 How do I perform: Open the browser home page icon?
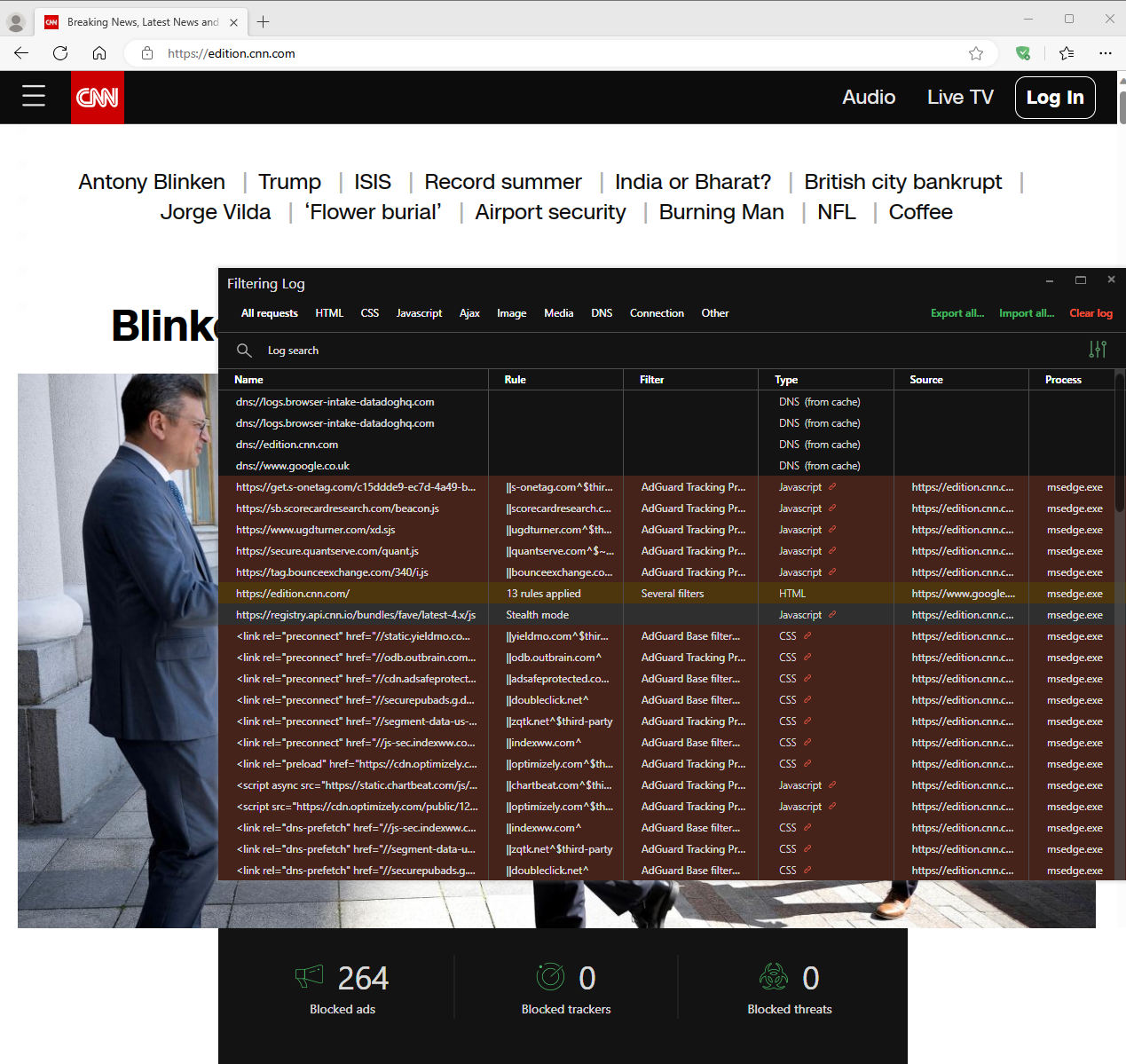[x=99, y=53]
